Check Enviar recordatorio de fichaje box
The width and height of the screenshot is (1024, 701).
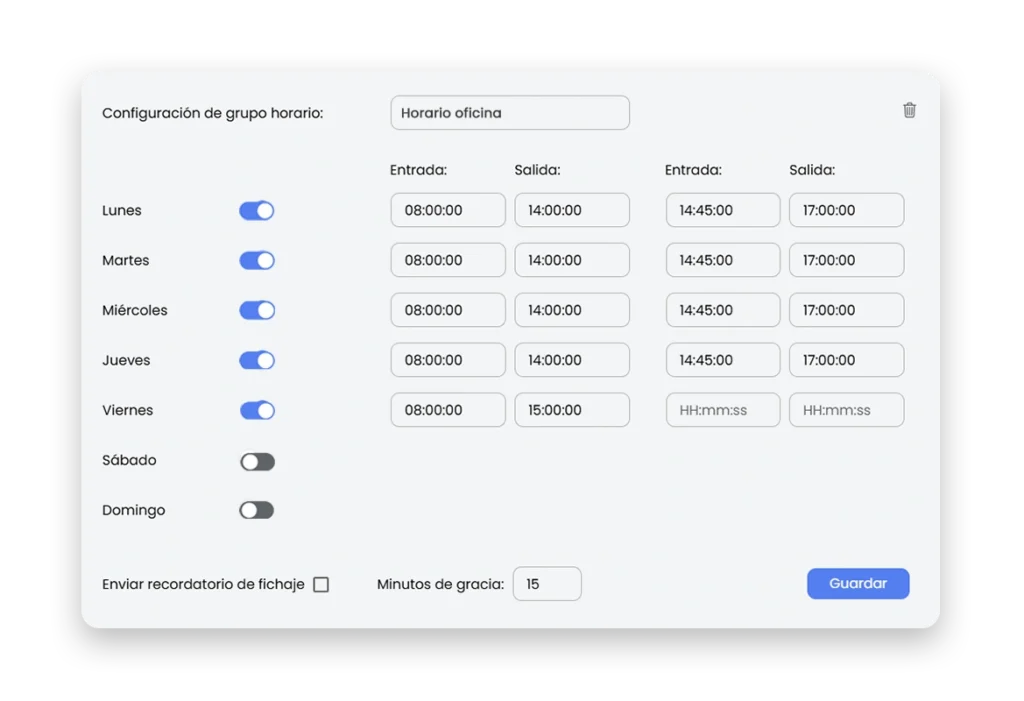[321, 585]
